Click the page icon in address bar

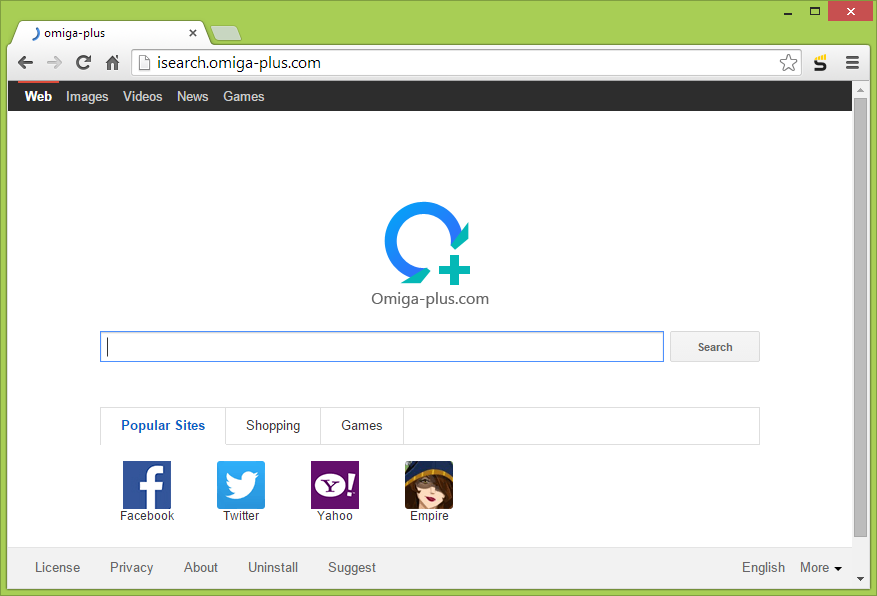[x=144, y=63]
